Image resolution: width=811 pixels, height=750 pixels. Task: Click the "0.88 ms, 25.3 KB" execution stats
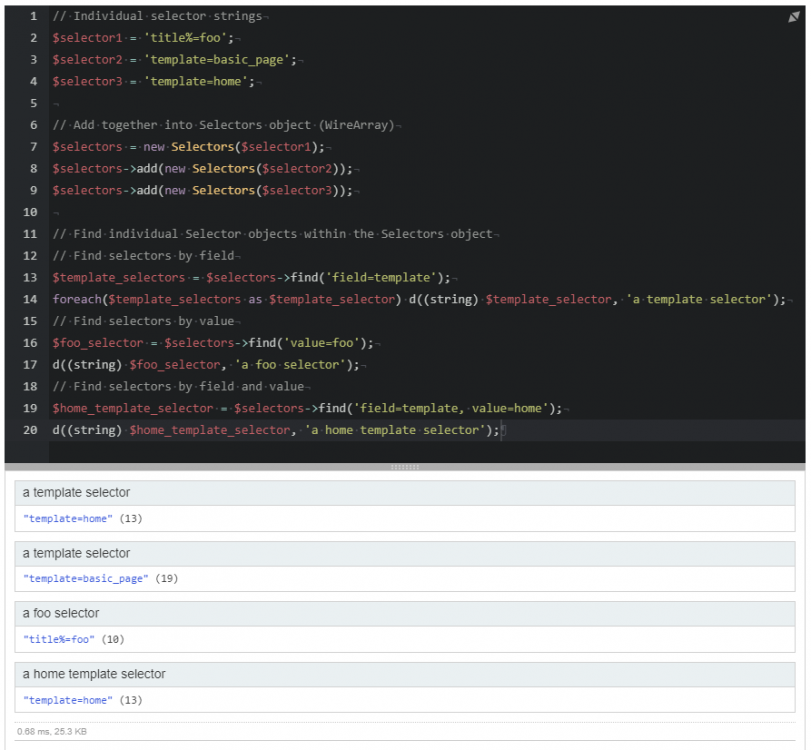pyautogui.click(x=51, y=732)
